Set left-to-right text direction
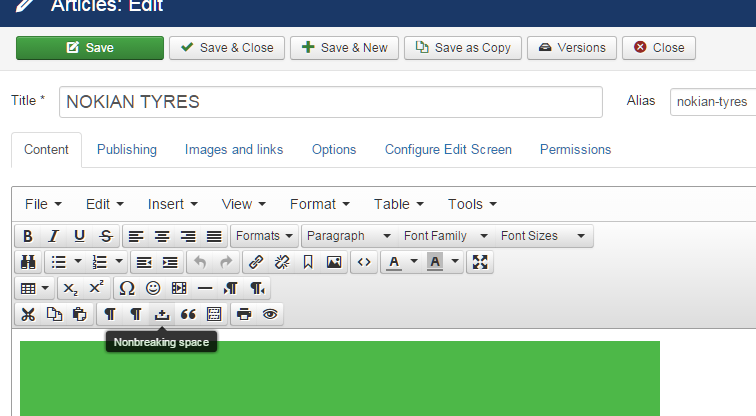 point(231,288)
